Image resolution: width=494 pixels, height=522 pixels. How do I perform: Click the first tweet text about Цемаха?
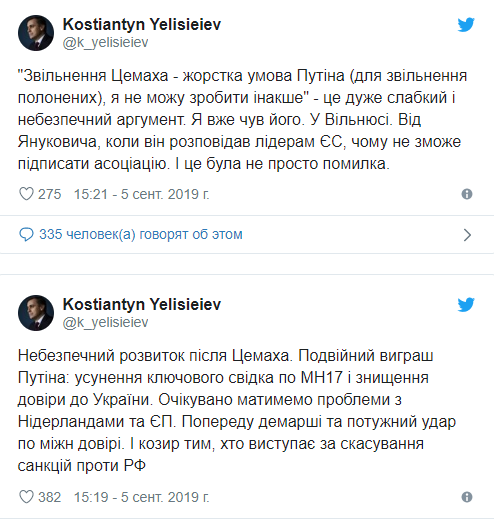(x=242, y=120)
